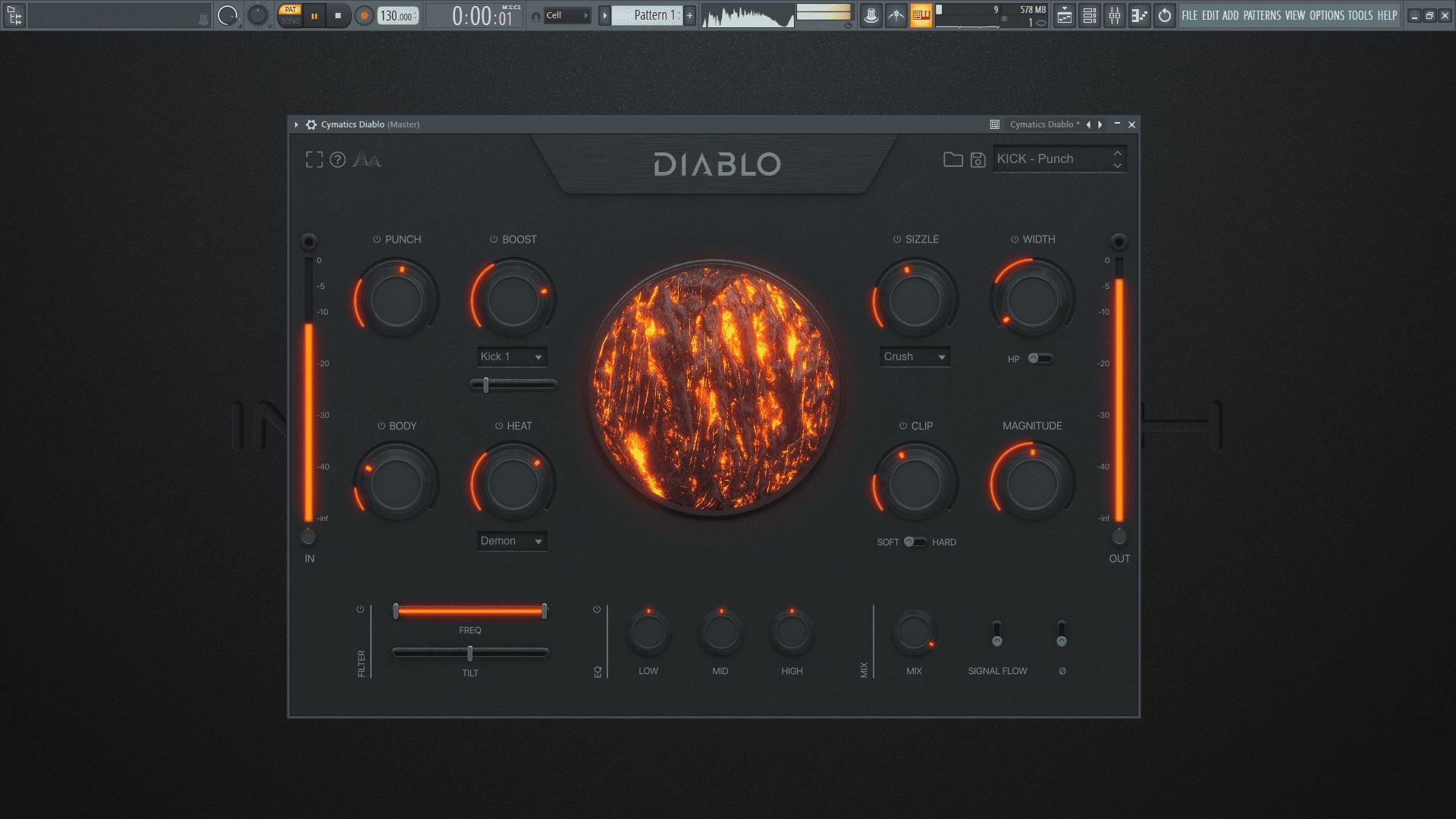Image resolution: width=1456 pixels, height=819 pixels.
Task: Open the OPTIONS menu
Action: (x=1327, y=15)
